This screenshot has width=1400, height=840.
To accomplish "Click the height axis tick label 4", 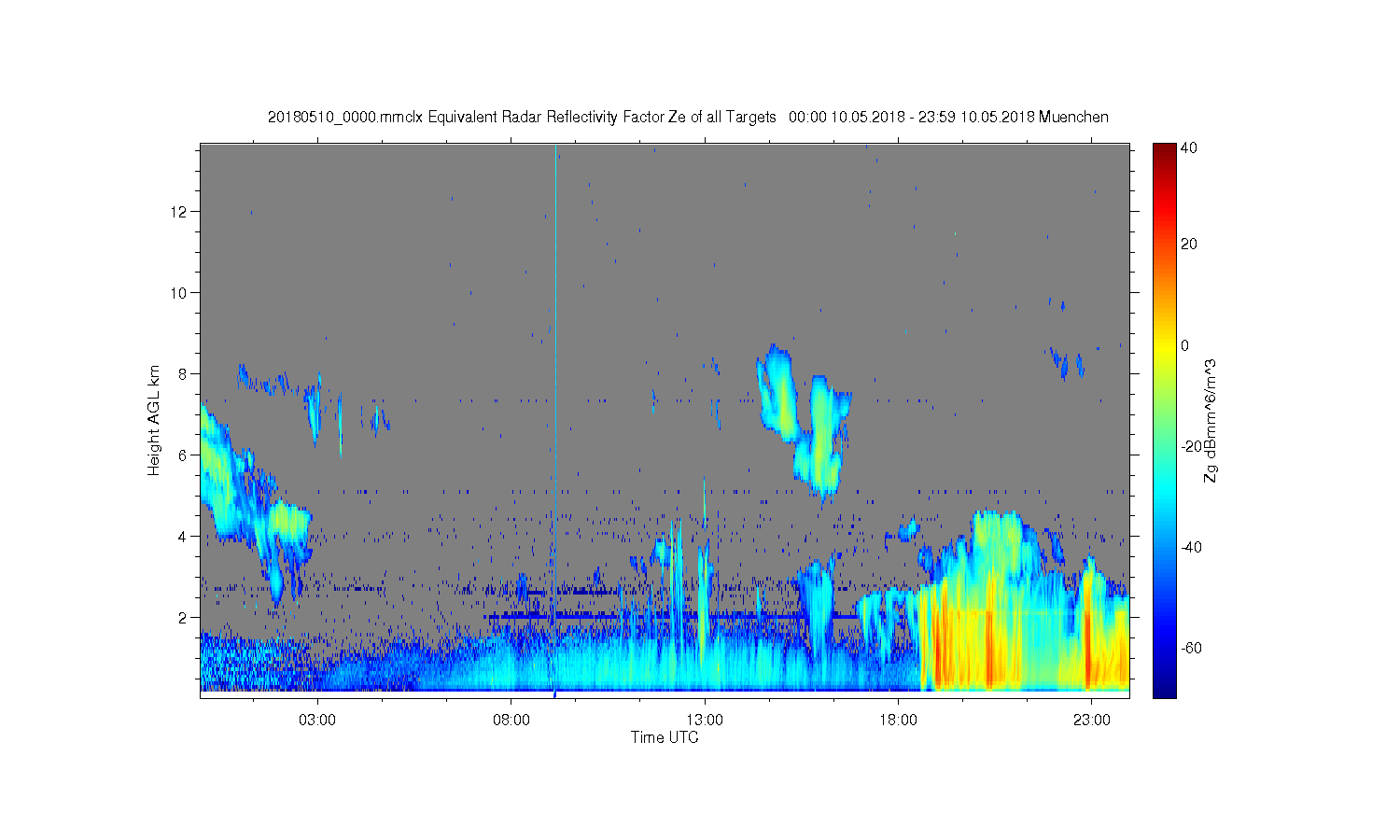I will click(183, 537).
